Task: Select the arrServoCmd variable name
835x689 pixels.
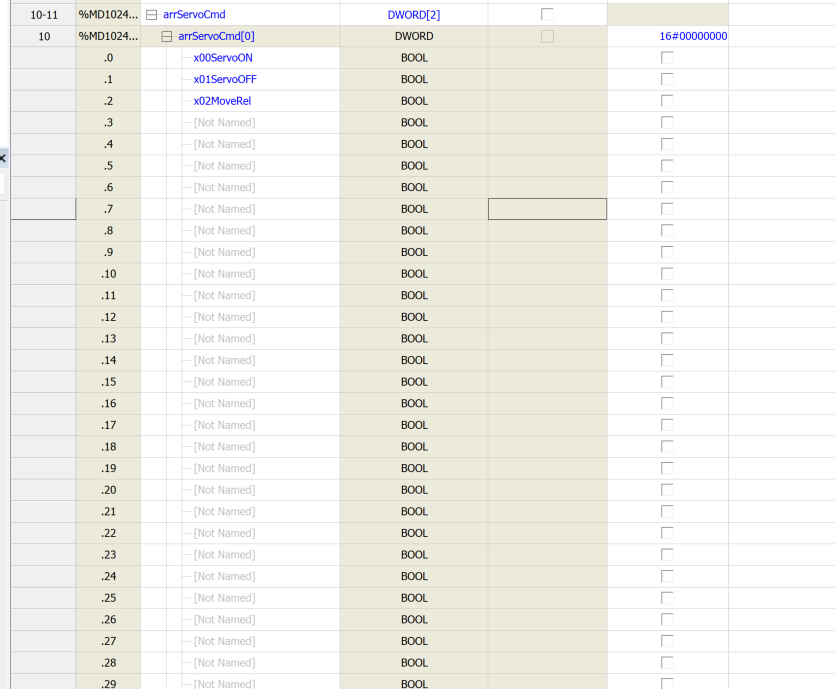Action: (x=194, y=14)
